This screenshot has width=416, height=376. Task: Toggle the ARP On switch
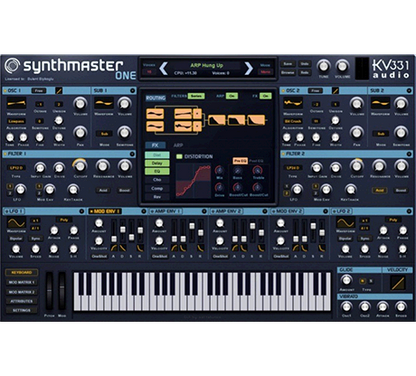click(232, 96)
